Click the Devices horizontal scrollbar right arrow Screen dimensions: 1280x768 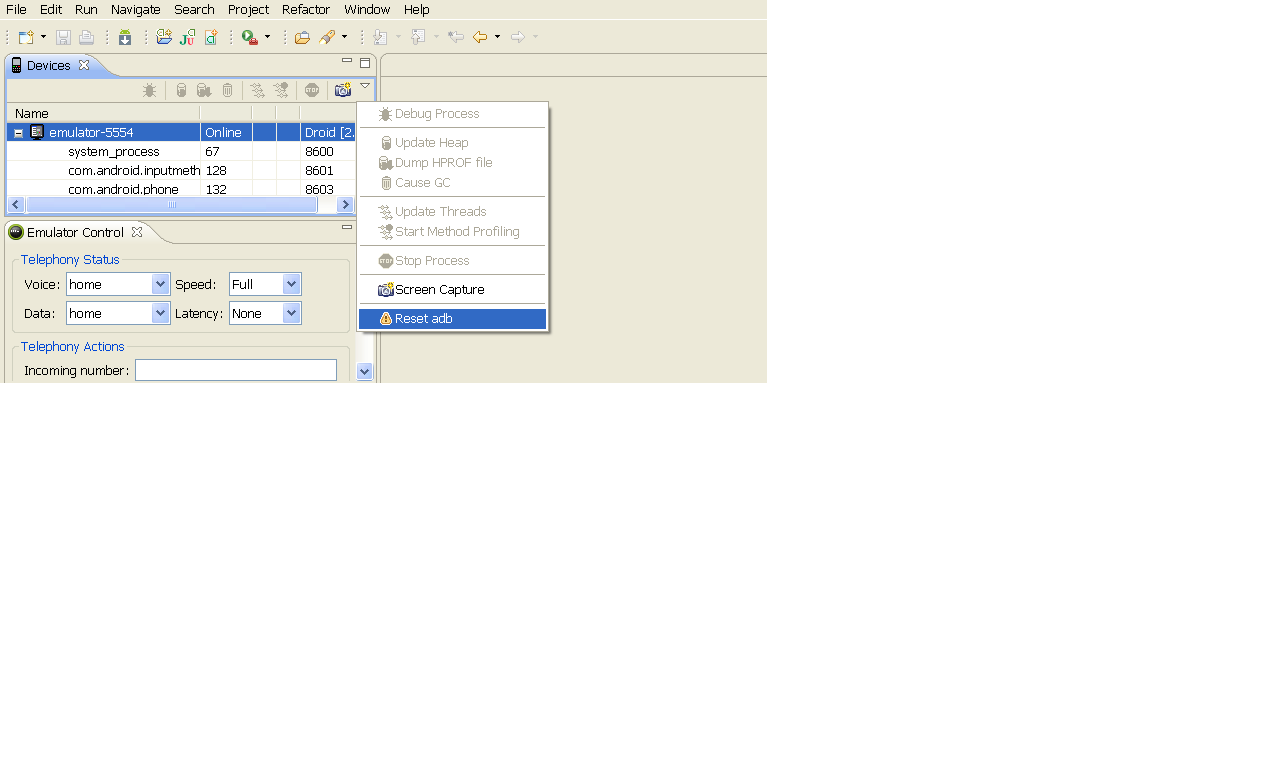point(345,204)
